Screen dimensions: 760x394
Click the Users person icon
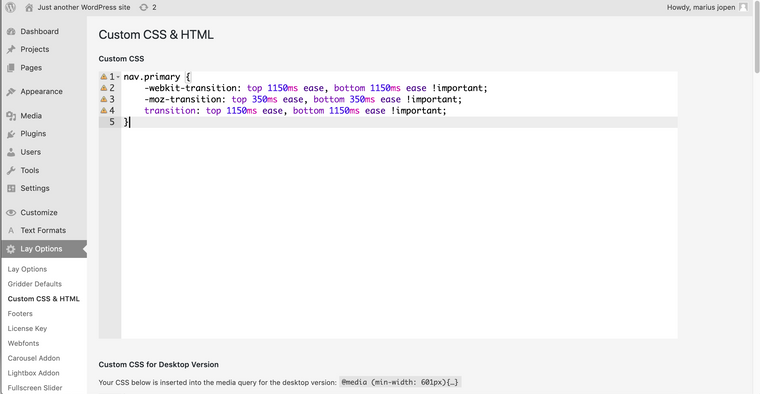[x=11, y=152]
